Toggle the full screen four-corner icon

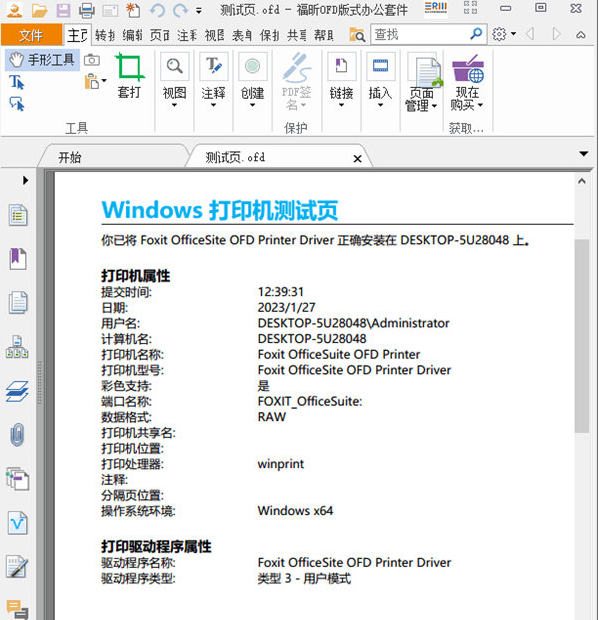(470, 8)
